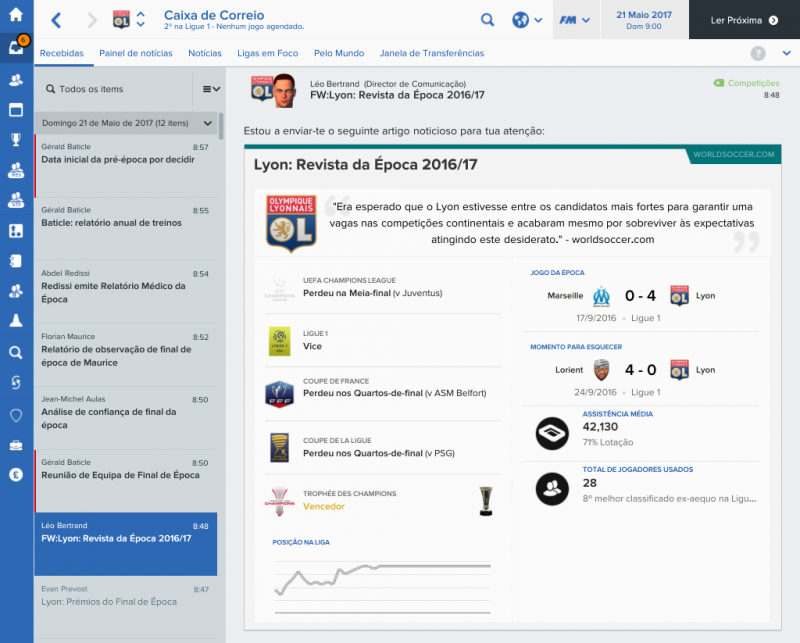Open the Squad icon in sidebar
This screenshot has width=800, height=643.
click(16, 79)
